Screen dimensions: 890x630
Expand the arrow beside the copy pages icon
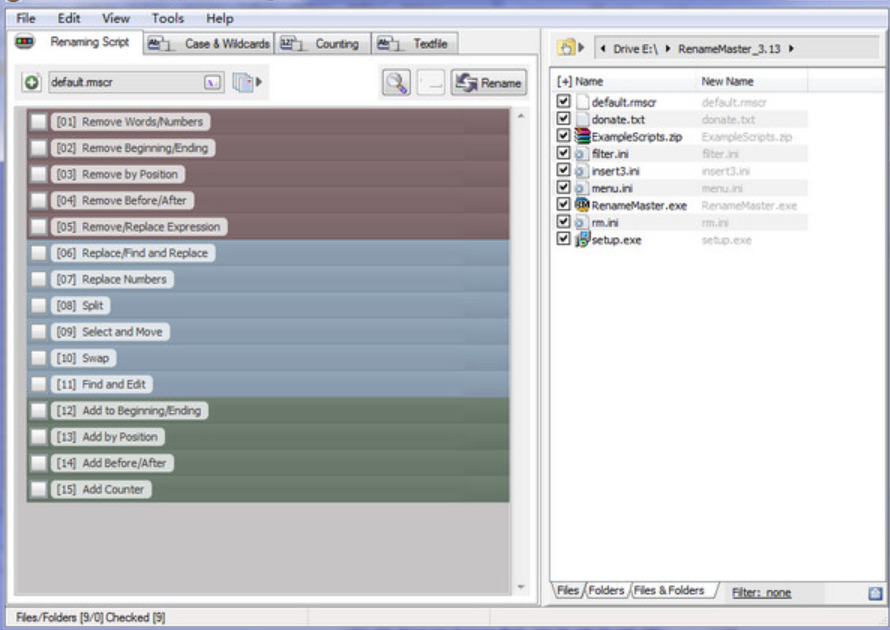tap(259, 82)
